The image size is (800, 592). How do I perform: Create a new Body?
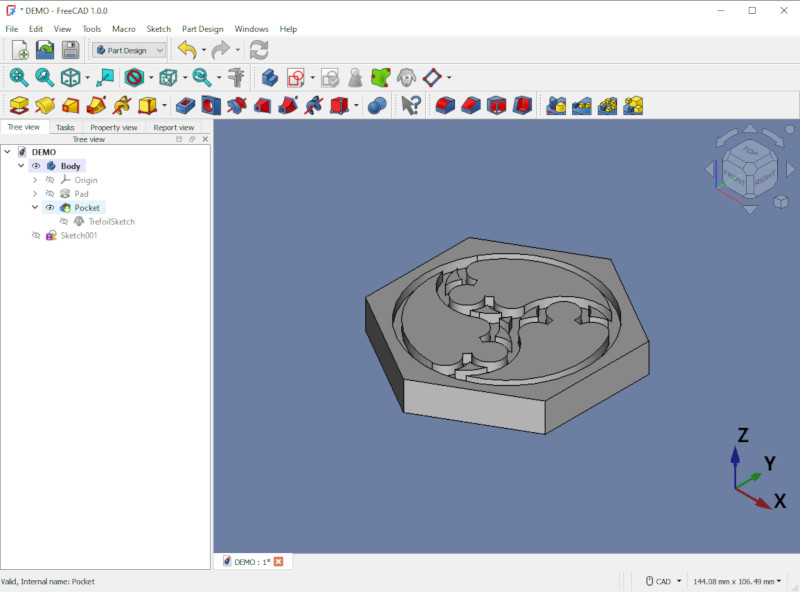point(270,78)
